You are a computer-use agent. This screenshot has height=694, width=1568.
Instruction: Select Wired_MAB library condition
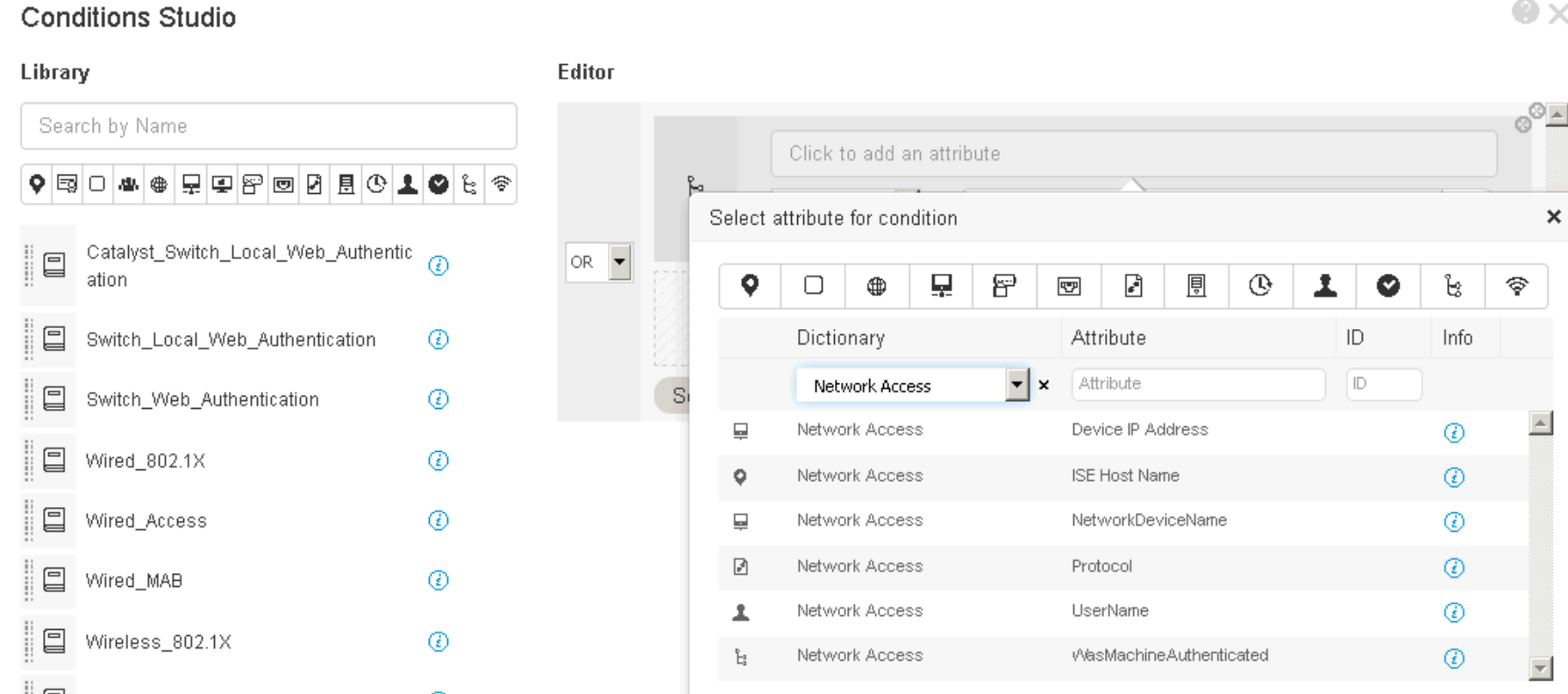tap(134, 581)
